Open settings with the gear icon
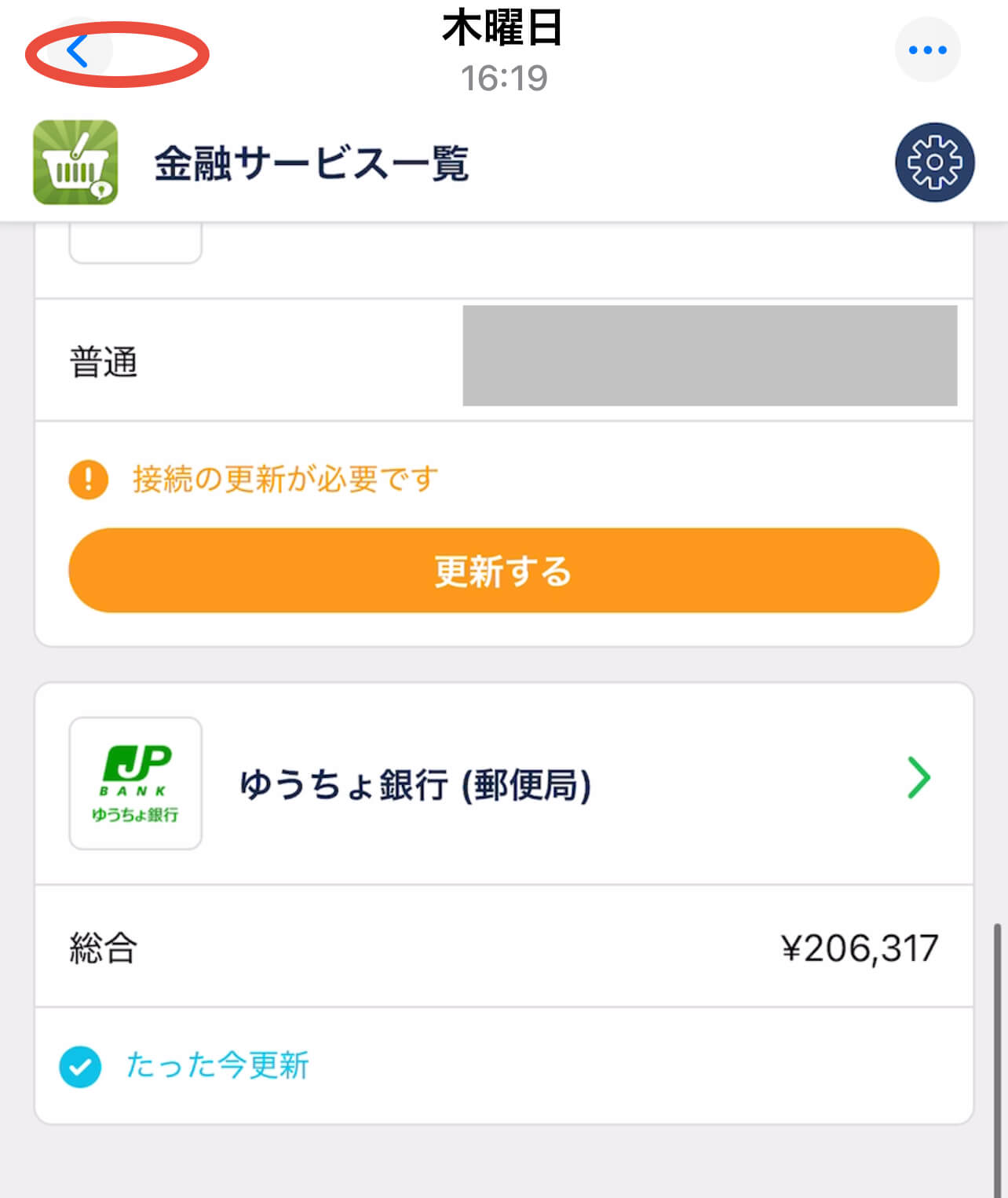This screenshot has width=1008, height=1198. (934, 163)
